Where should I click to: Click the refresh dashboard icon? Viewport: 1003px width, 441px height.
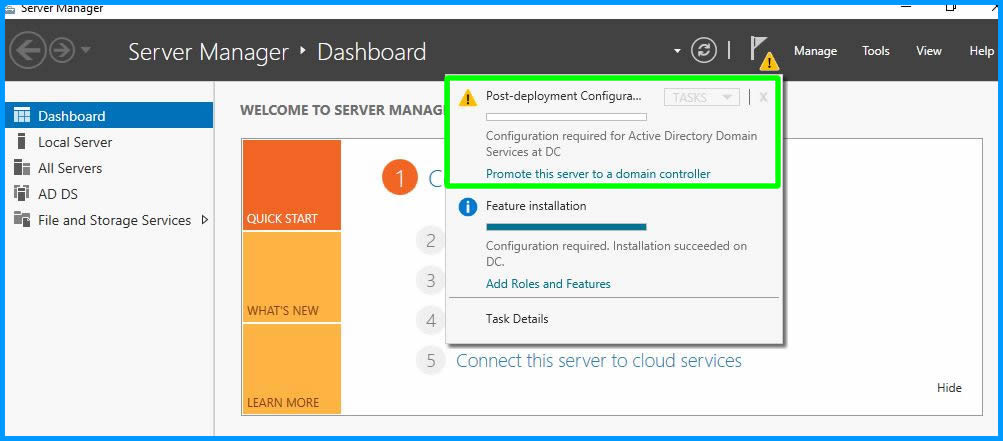[704, 51]
